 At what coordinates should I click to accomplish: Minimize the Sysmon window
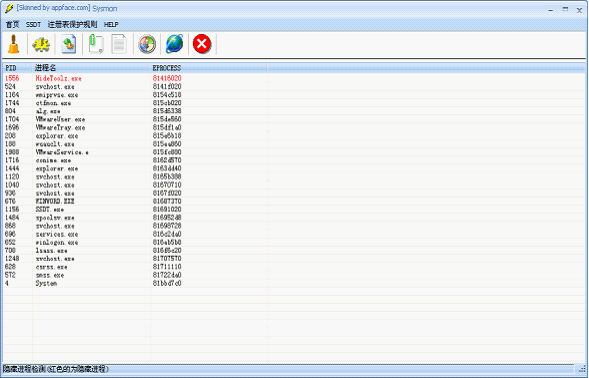pyautogui.click(x=550, y=10)
